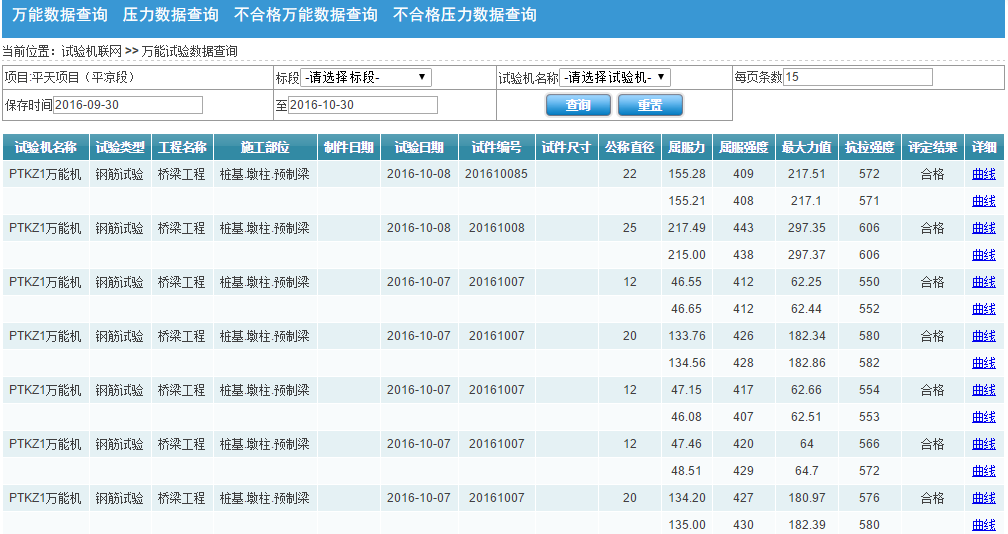Open 曲线 link for specimen 201610085
The image size is (1008, 534).
(984, 174)
